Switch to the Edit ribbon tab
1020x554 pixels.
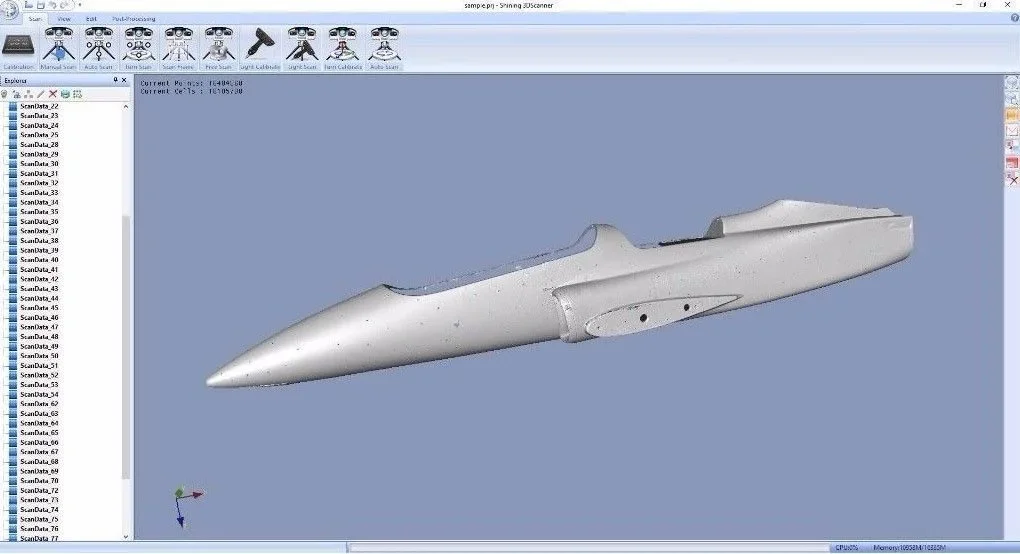[91, 19]
